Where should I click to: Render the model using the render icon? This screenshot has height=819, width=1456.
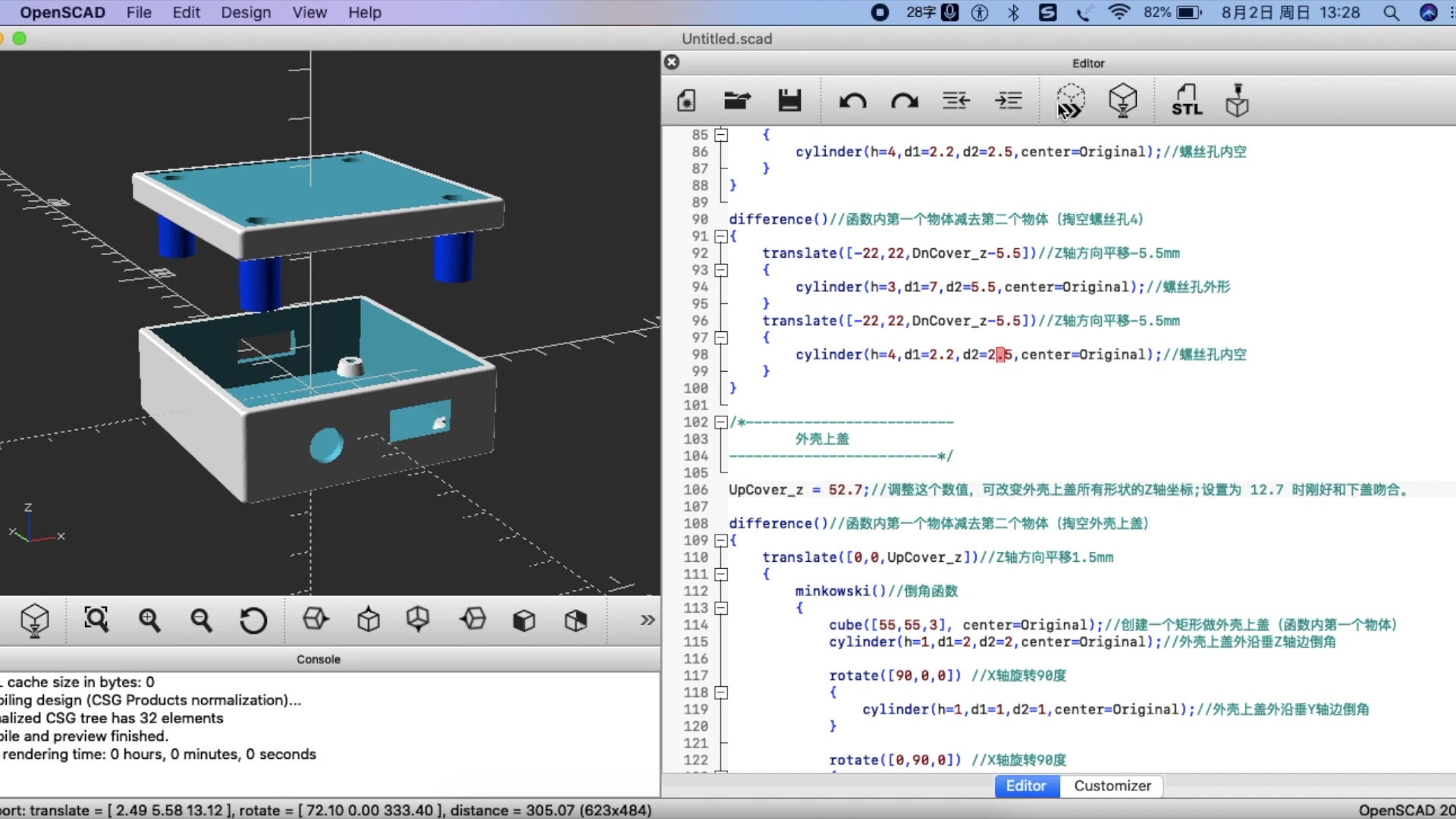1122,100
